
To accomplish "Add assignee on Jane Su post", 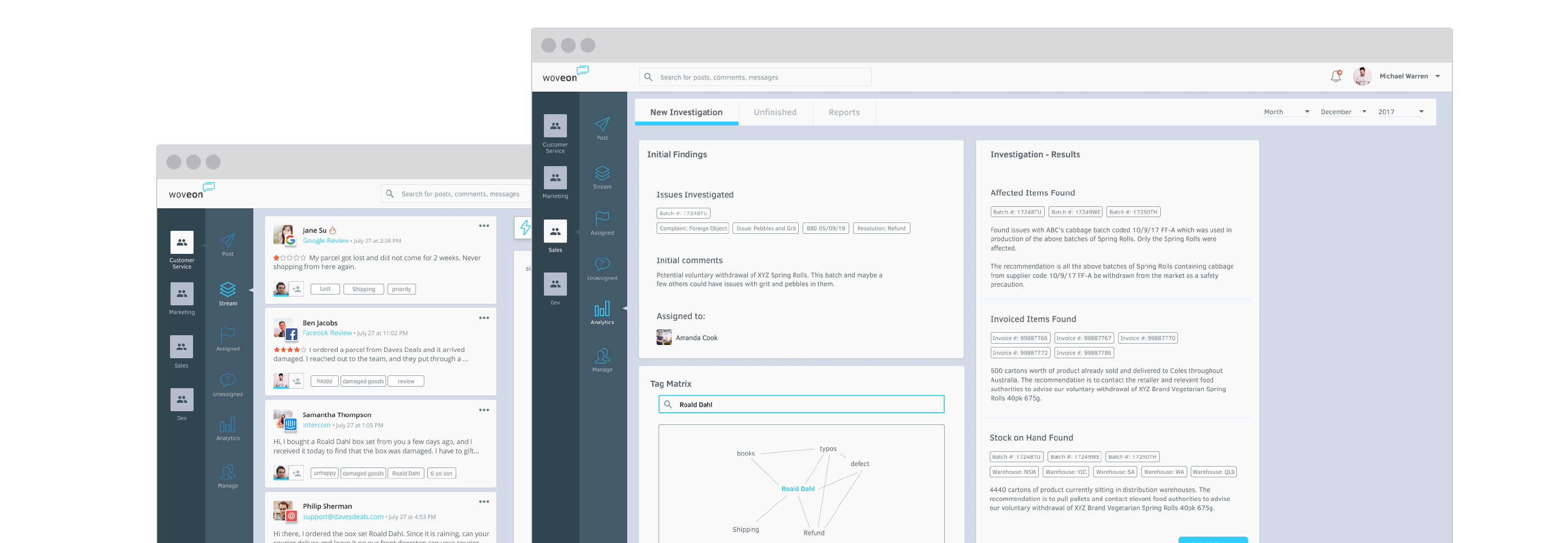I will point(296,289).
